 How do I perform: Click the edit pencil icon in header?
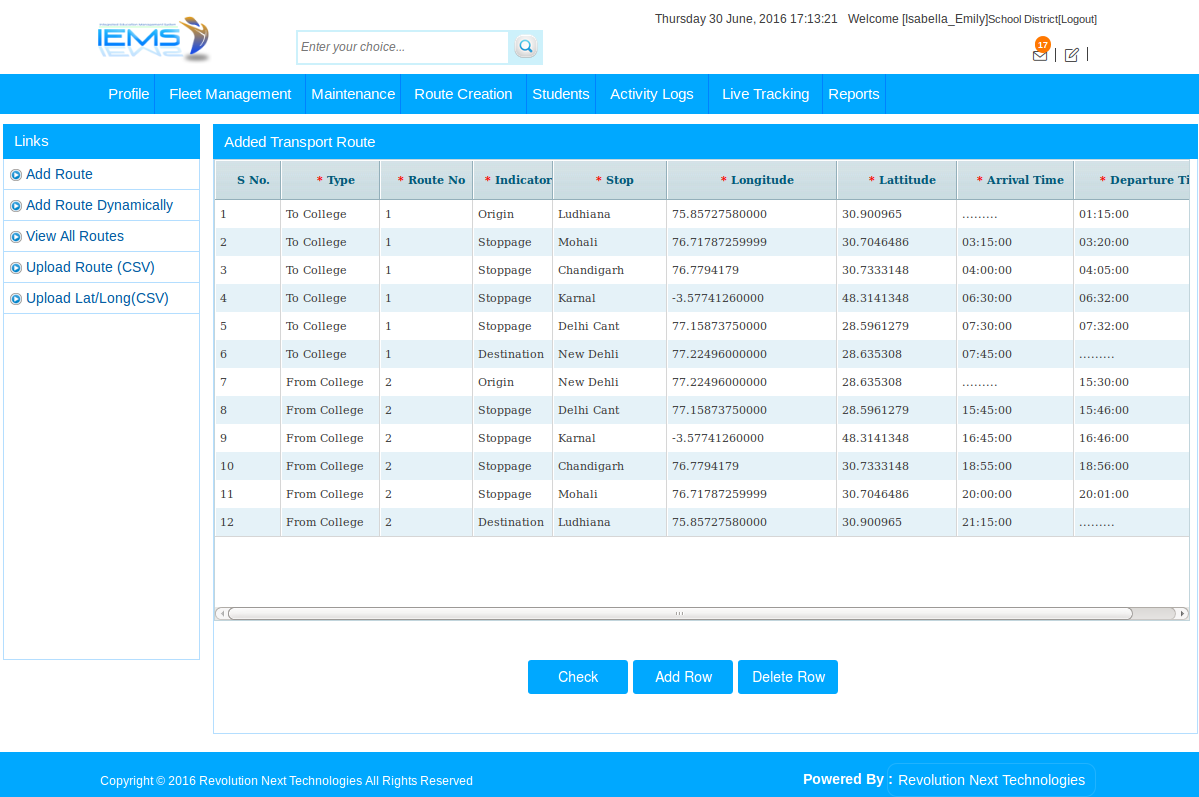click(x=1071, y=54)
